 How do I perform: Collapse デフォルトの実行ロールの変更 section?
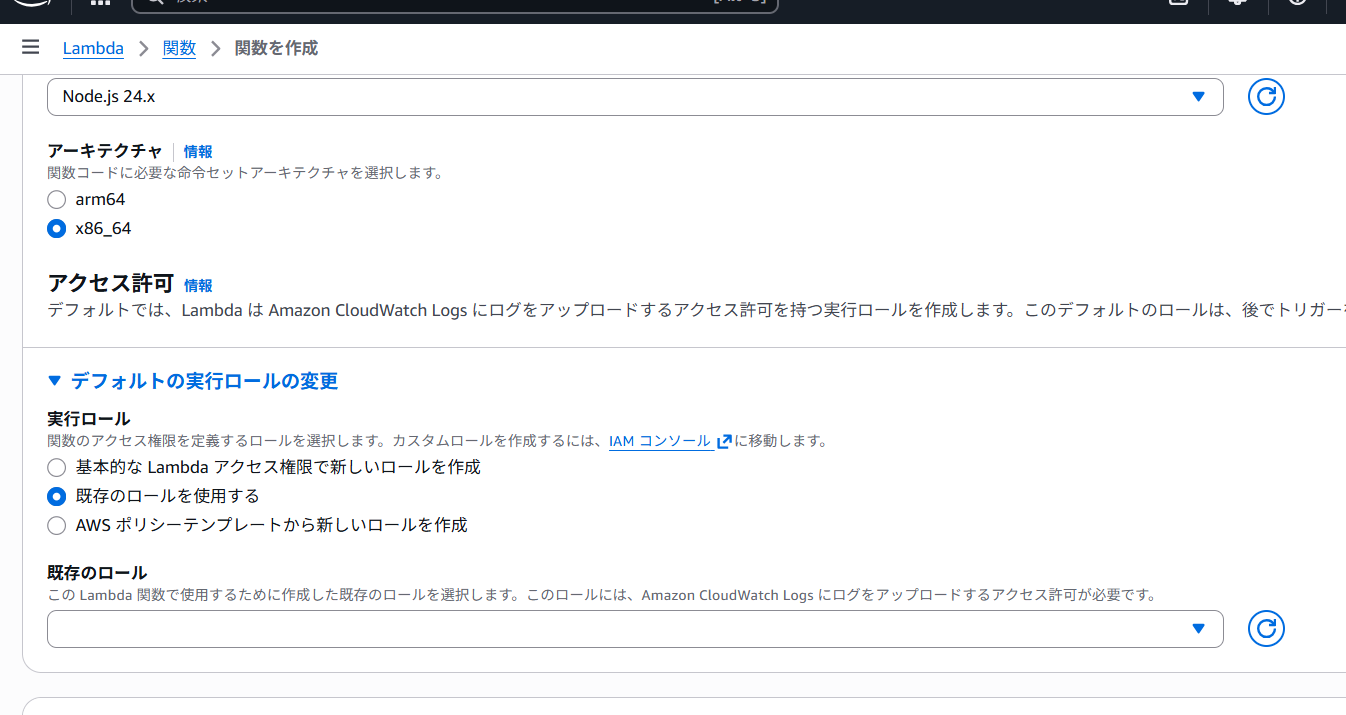pyautogui.click(x=193, y=381)
